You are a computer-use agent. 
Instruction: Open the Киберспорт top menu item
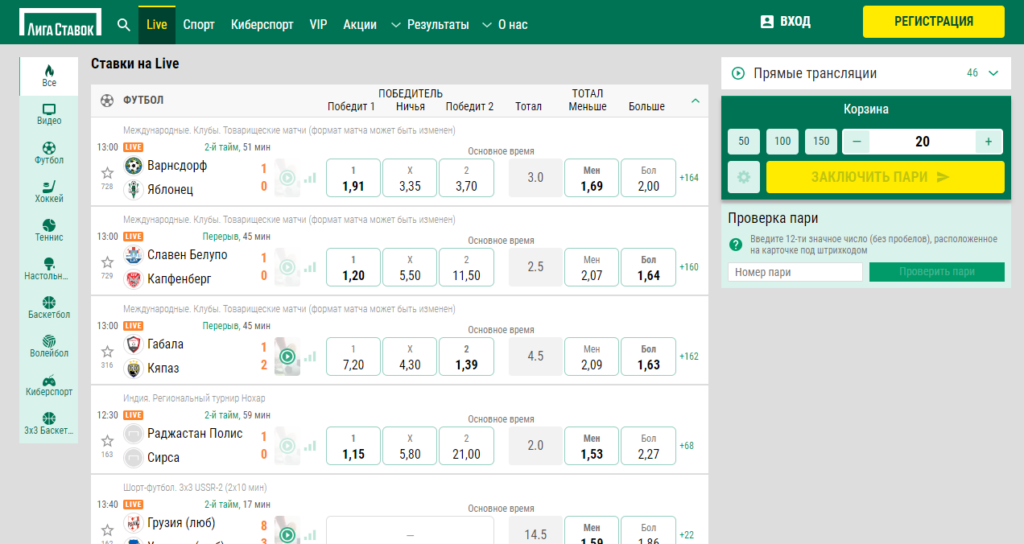coord(262,25)
